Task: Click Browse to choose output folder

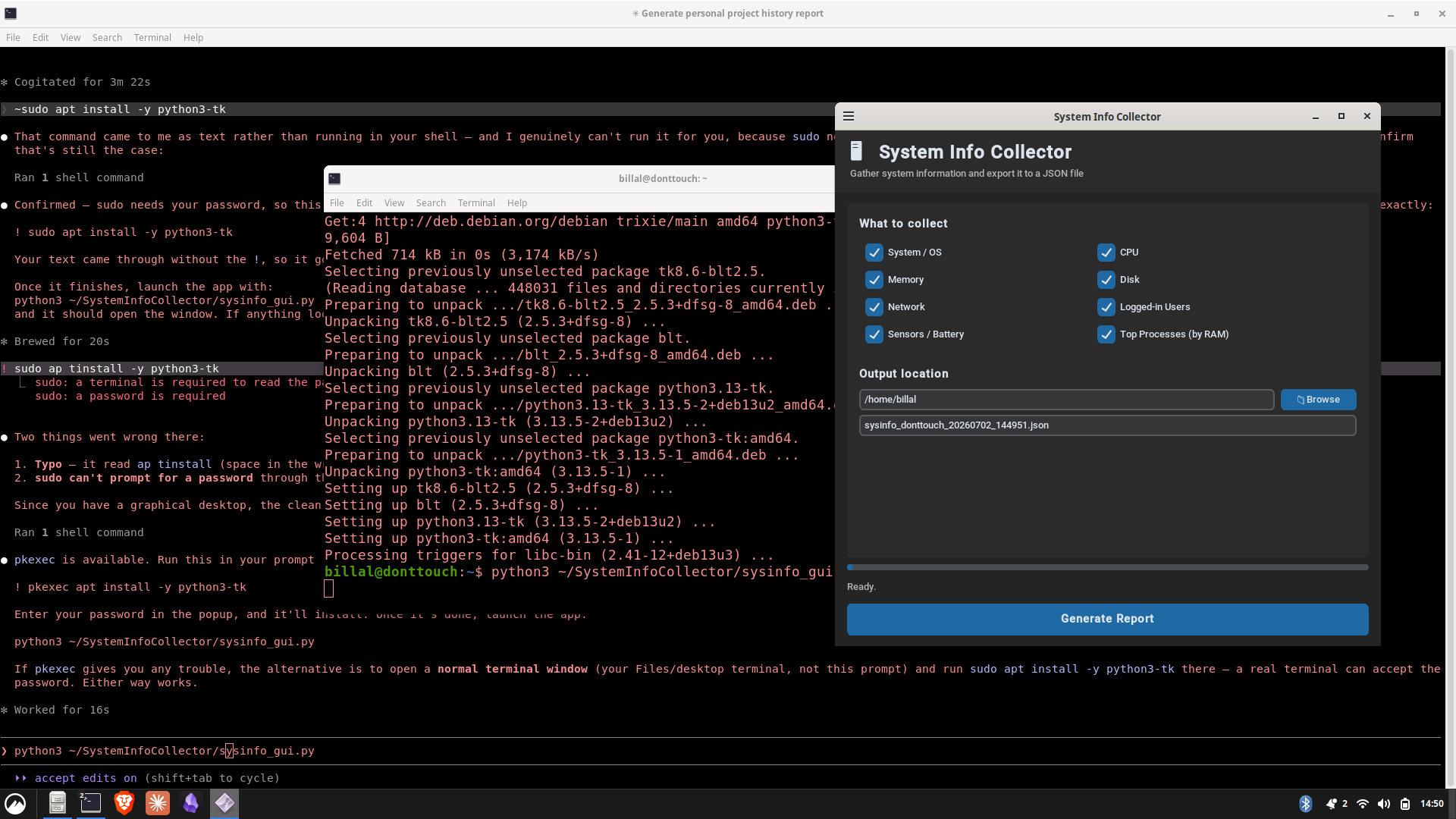Action: coord(1318,400)
